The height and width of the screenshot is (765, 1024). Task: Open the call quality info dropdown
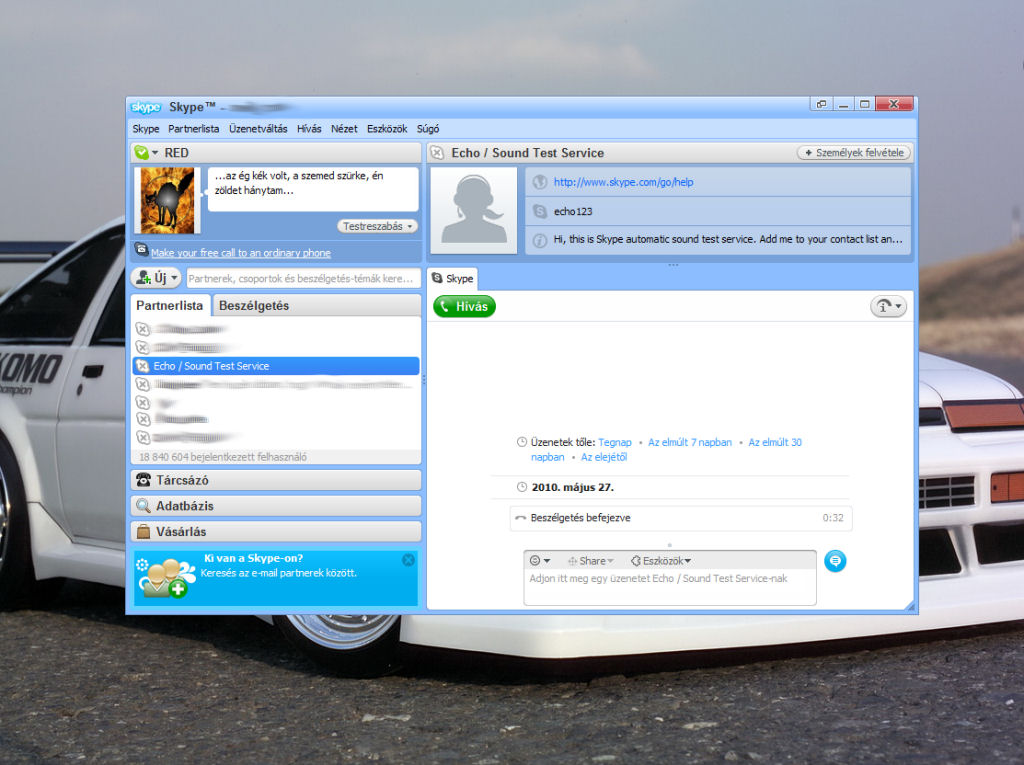coord(888,307)
